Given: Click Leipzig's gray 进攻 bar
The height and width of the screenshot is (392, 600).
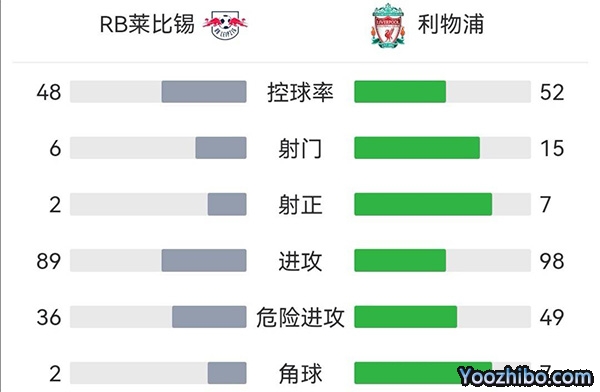Looking at the screenshot, I should (204, 260).
